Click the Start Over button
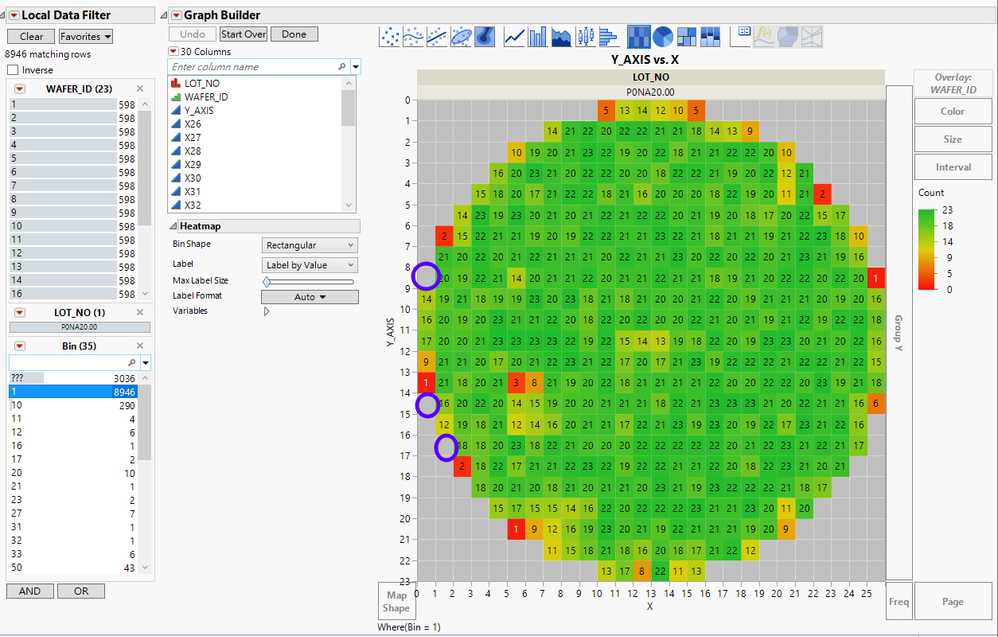Screen dimensions: 998x637 tap(243, 34)
